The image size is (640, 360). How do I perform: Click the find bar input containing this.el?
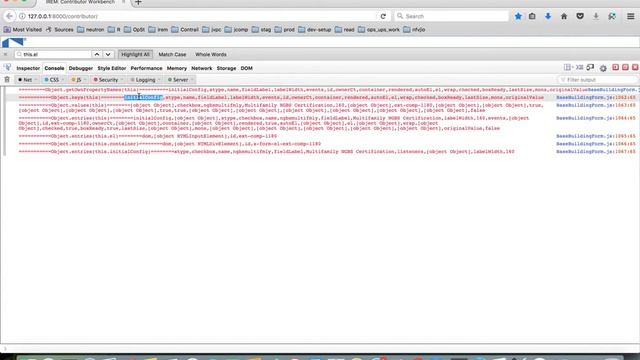pos(53,54)
